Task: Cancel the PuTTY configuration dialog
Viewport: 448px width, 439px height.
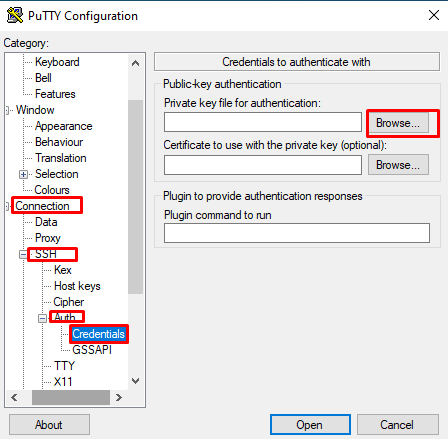Action: [x=398, y=425]
